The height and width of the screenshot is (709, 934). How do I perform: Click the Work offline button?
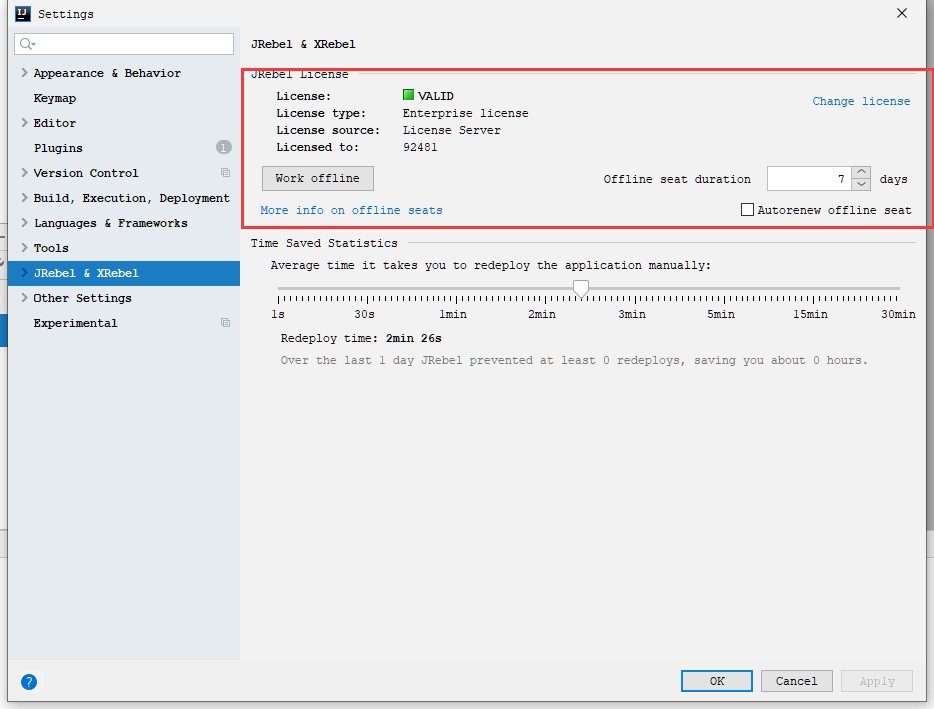[x=317, y=178]
